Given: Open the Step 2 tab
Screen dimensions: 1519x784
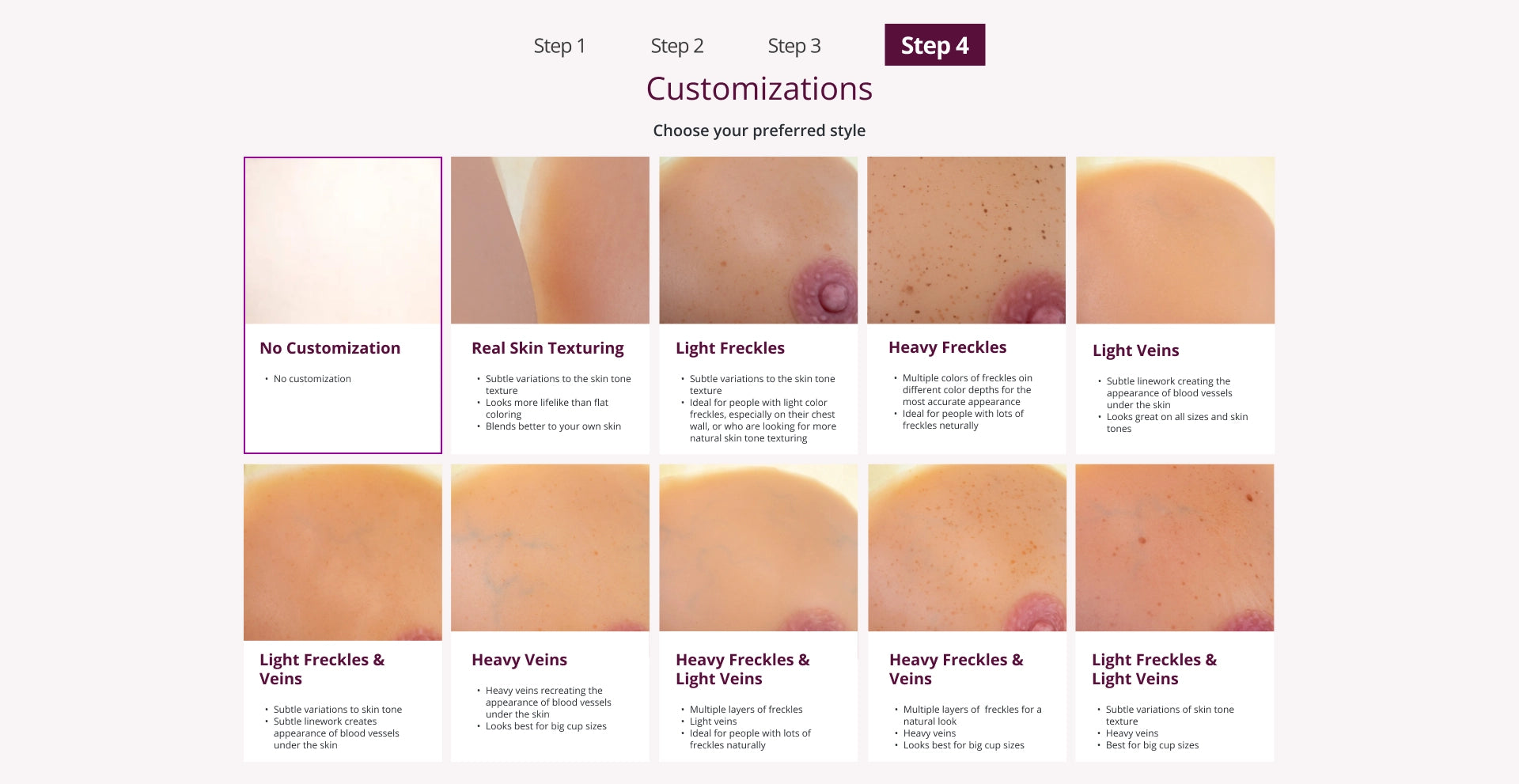Looking at the screenshot, I should tap(677, 46).
